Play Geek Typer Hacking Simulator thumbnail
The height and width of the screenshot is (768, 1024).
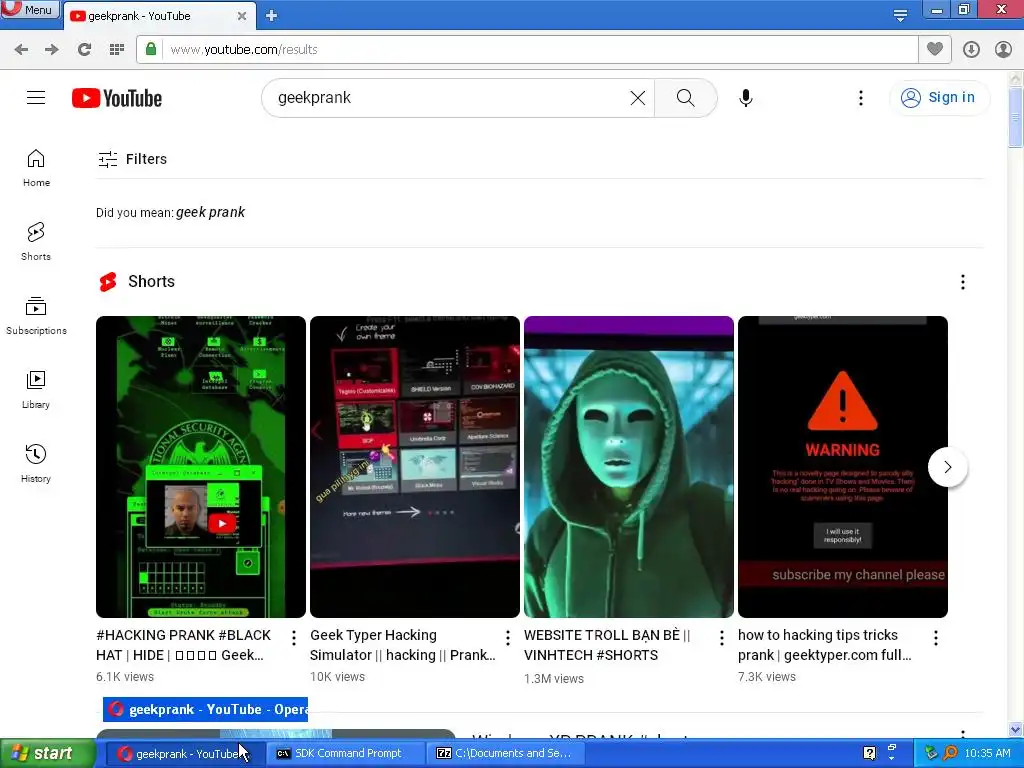click(415, 466)
